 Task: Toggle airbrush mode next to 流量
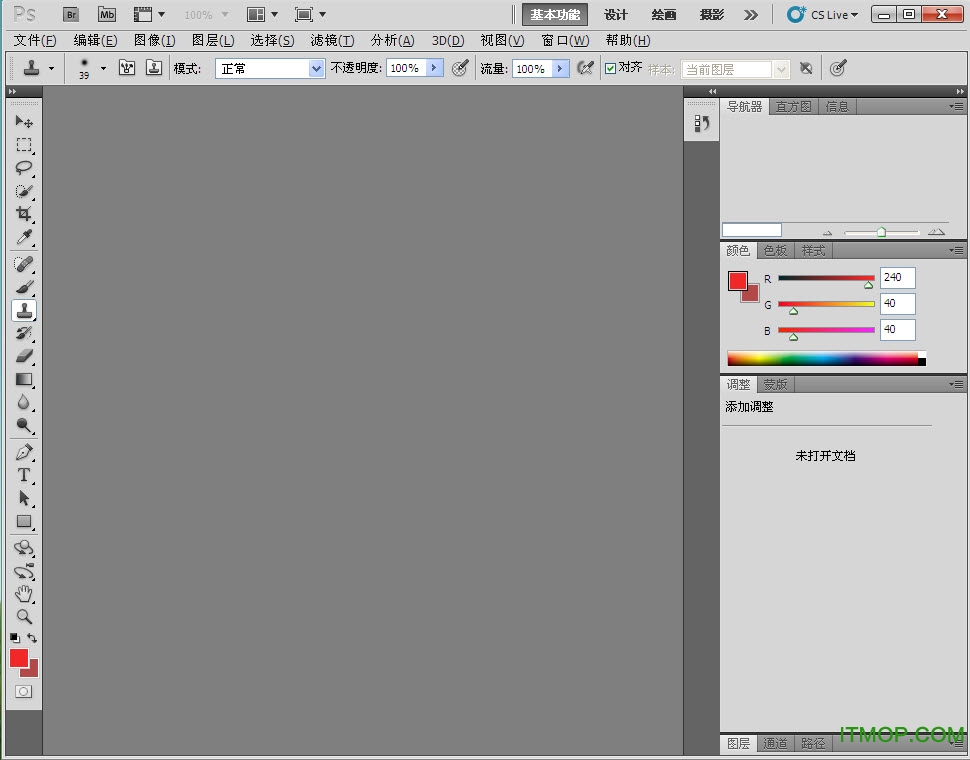[585, 67]
